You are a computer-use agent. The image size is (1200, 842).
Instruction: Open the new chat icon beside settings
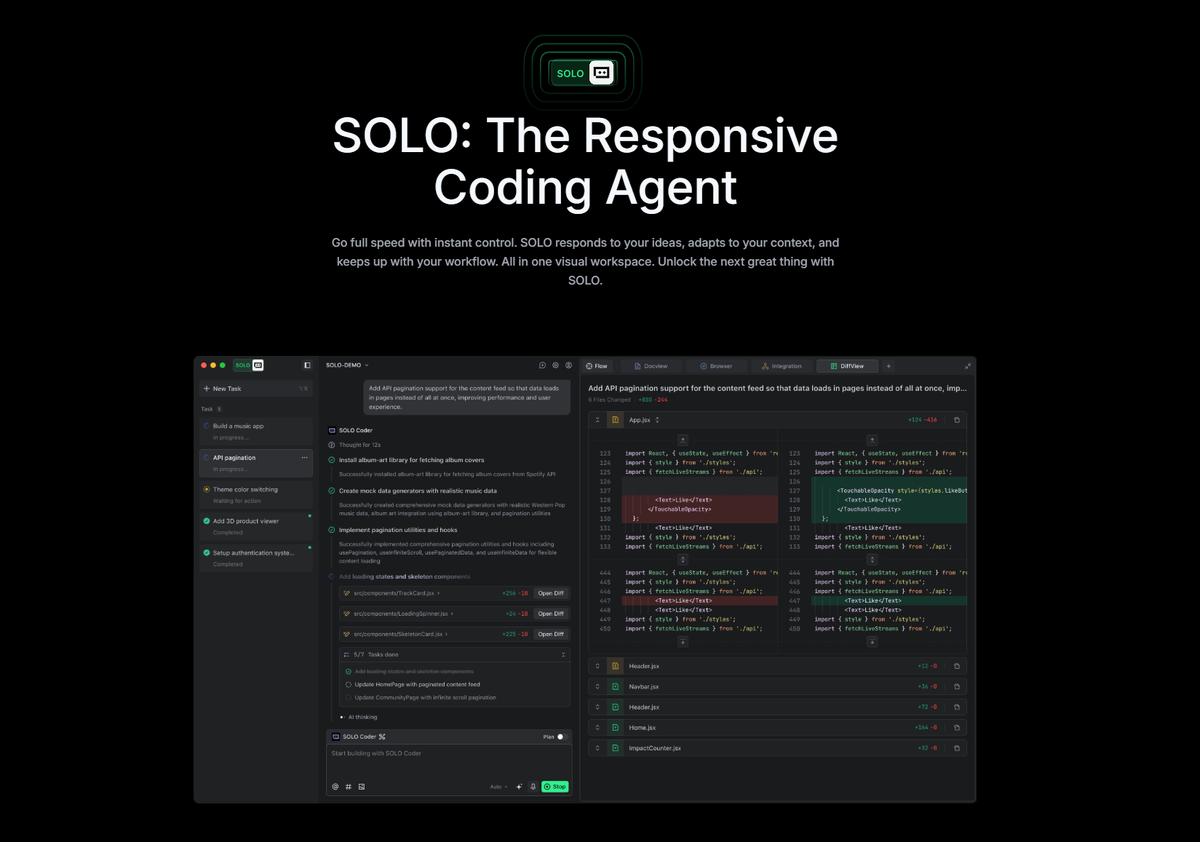(542, 366)
